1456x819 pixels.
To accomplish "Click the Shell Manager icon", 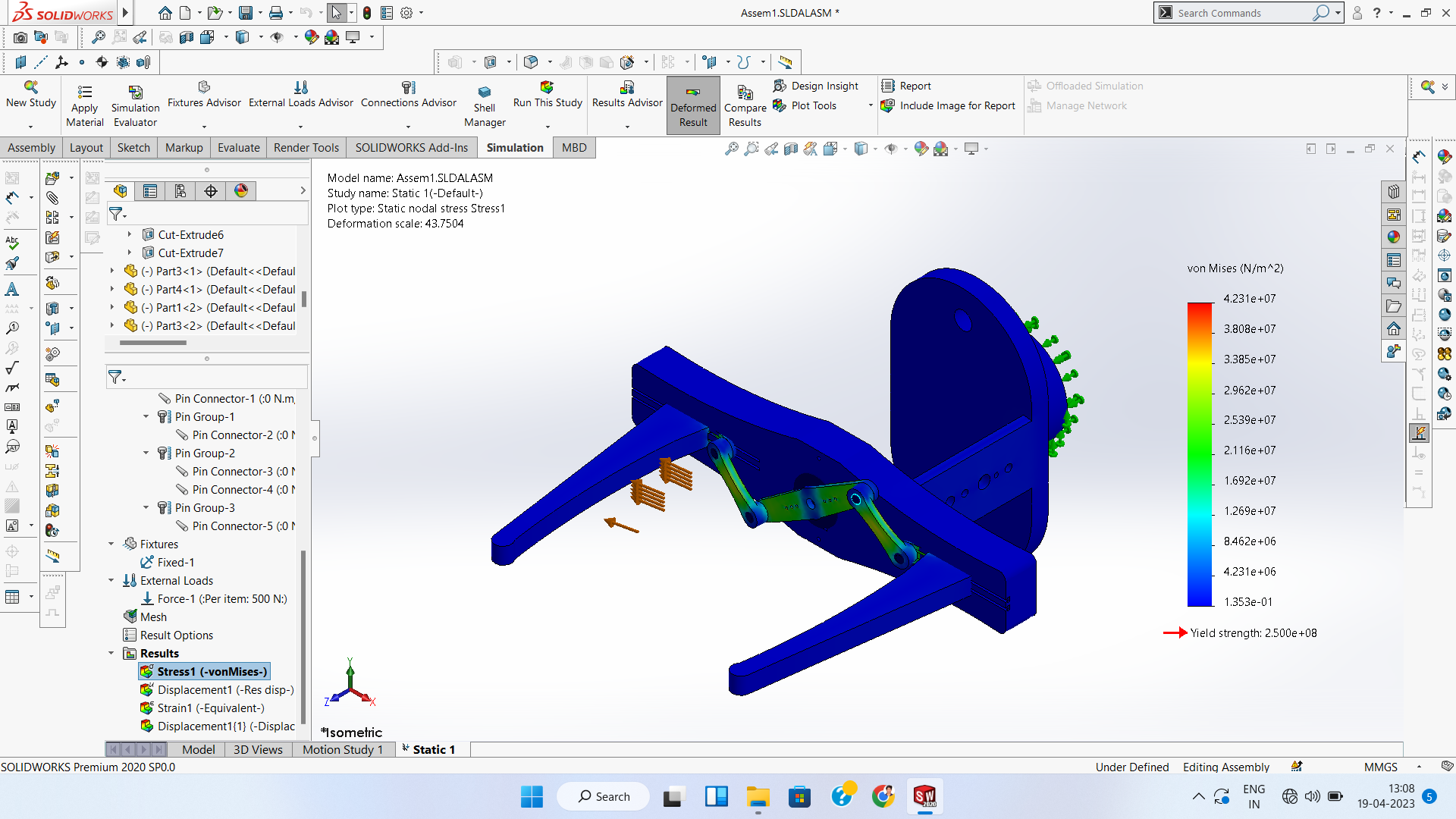I will 485,92.
